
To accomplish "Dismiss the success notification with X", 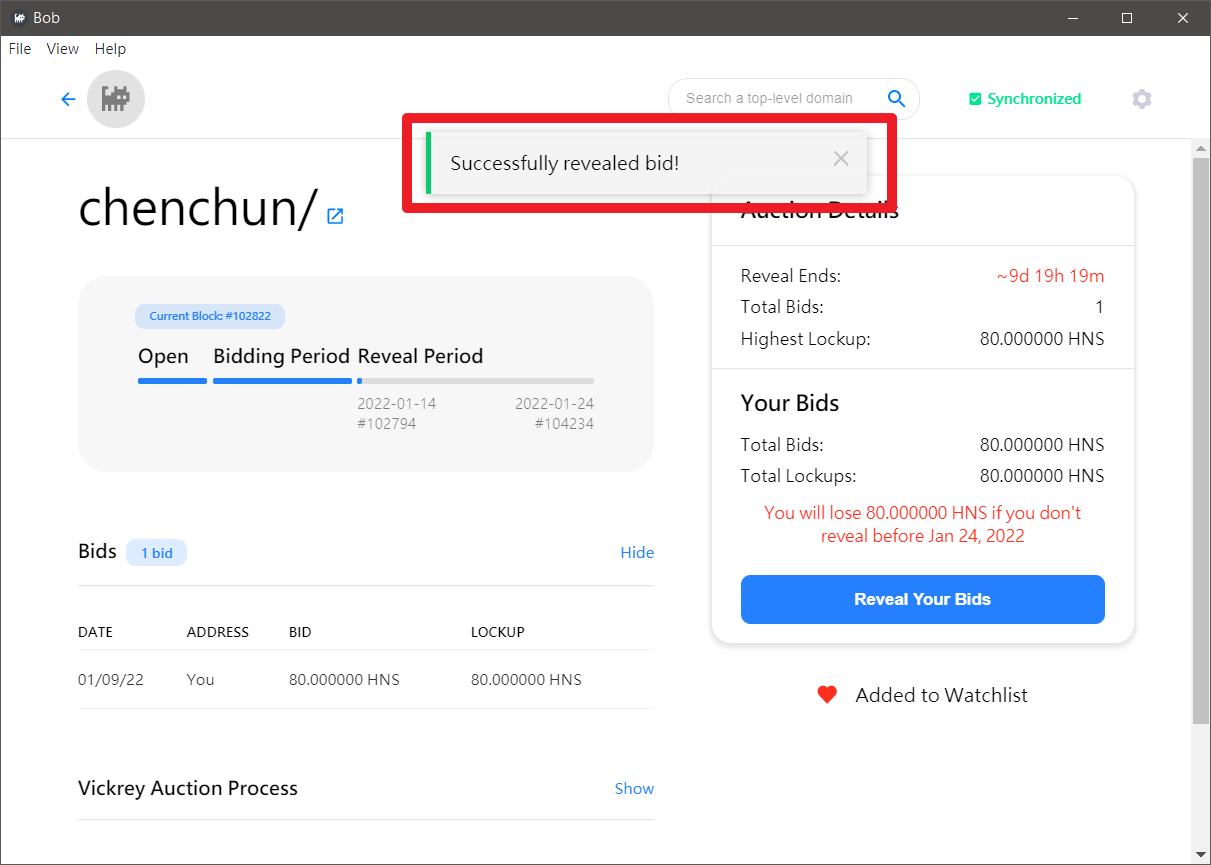I will pos(841,159).
